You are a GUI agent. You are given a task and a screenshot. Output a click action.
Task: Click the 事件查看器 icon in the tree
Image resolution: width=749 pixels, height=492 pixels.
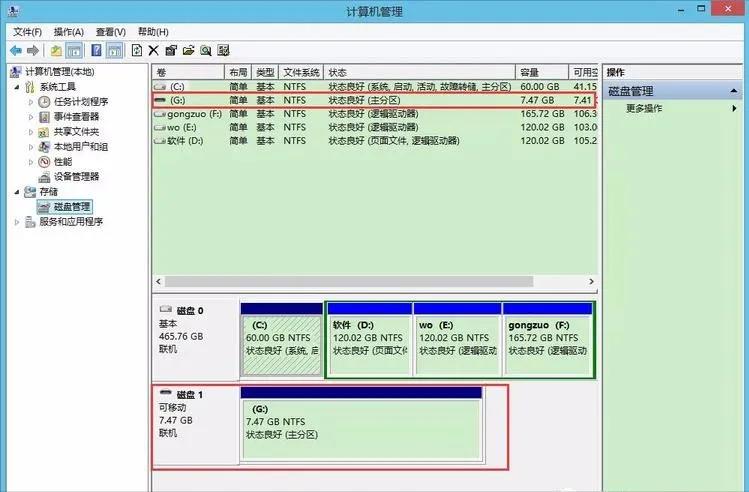click(44, 117)
